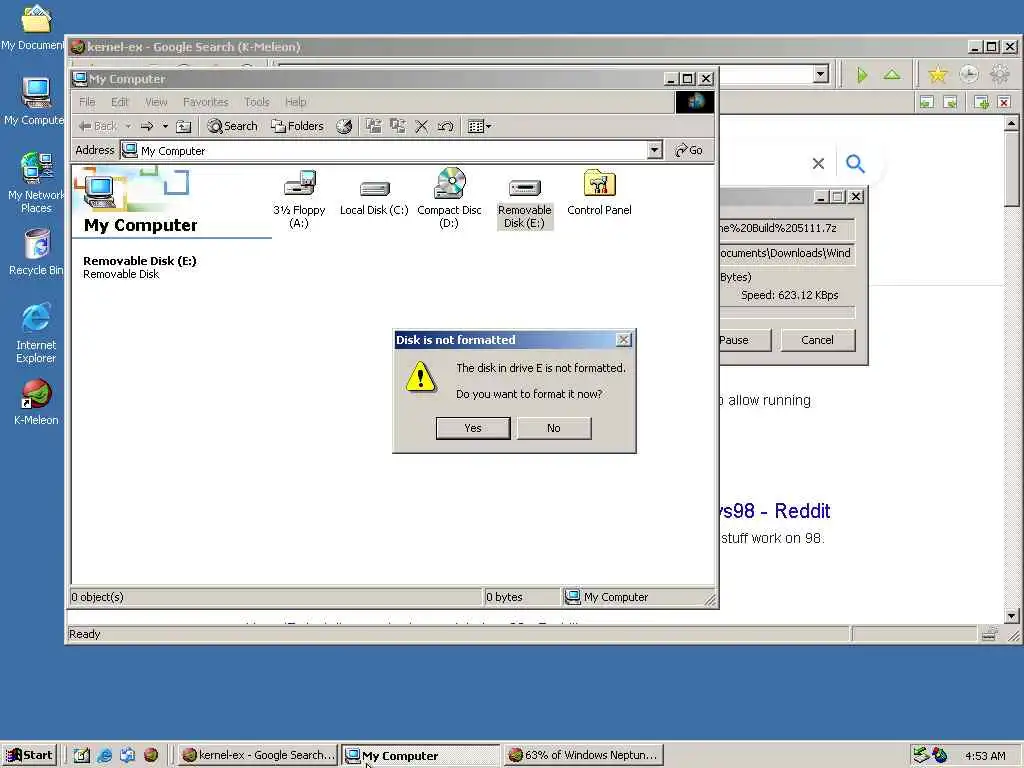Click the green Go arrow in K-Meleon
Screen dimensions: 1024x768
click(x=862, y=75)
